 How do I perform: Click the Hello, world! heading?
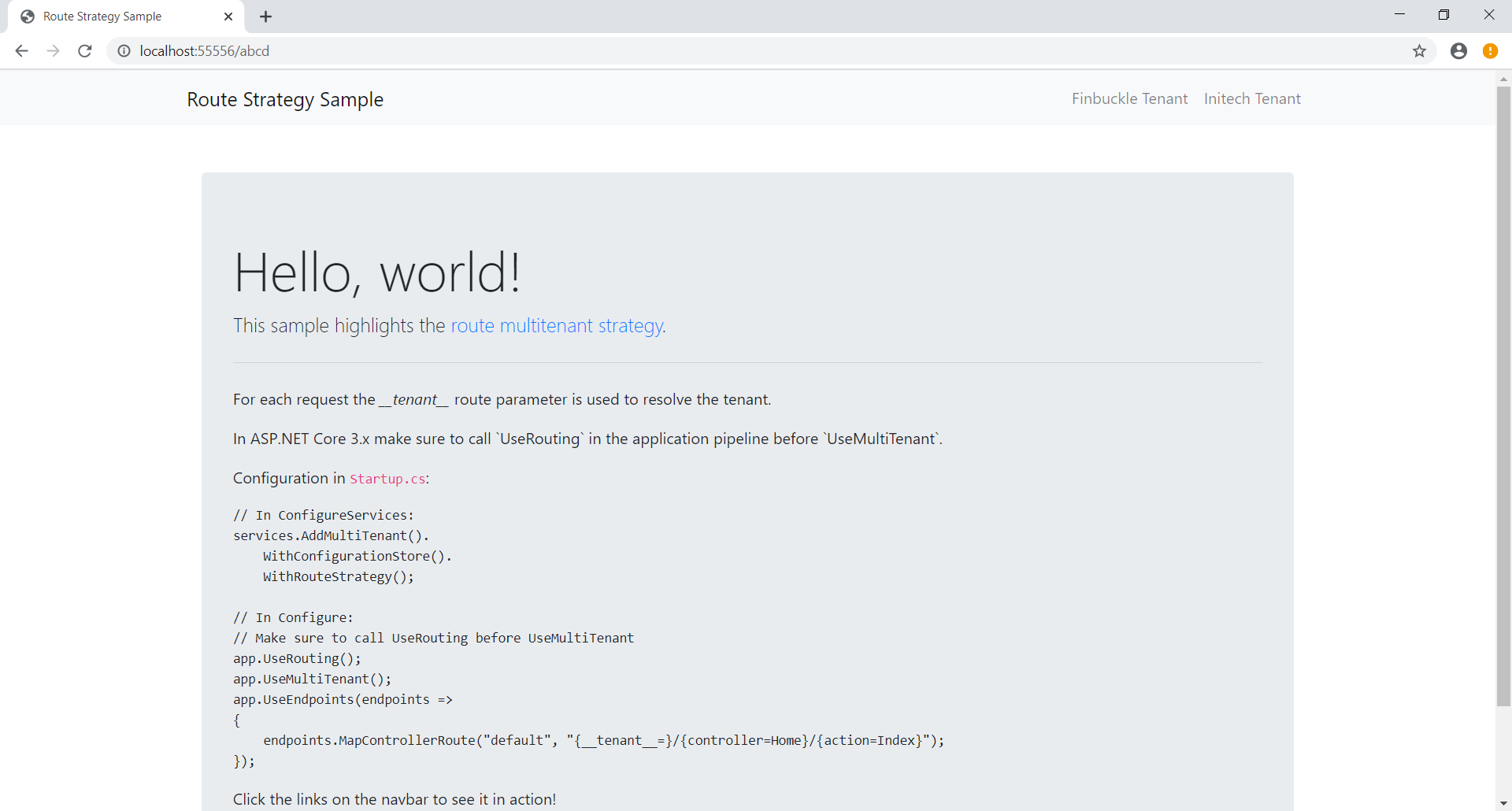point(377,272)
